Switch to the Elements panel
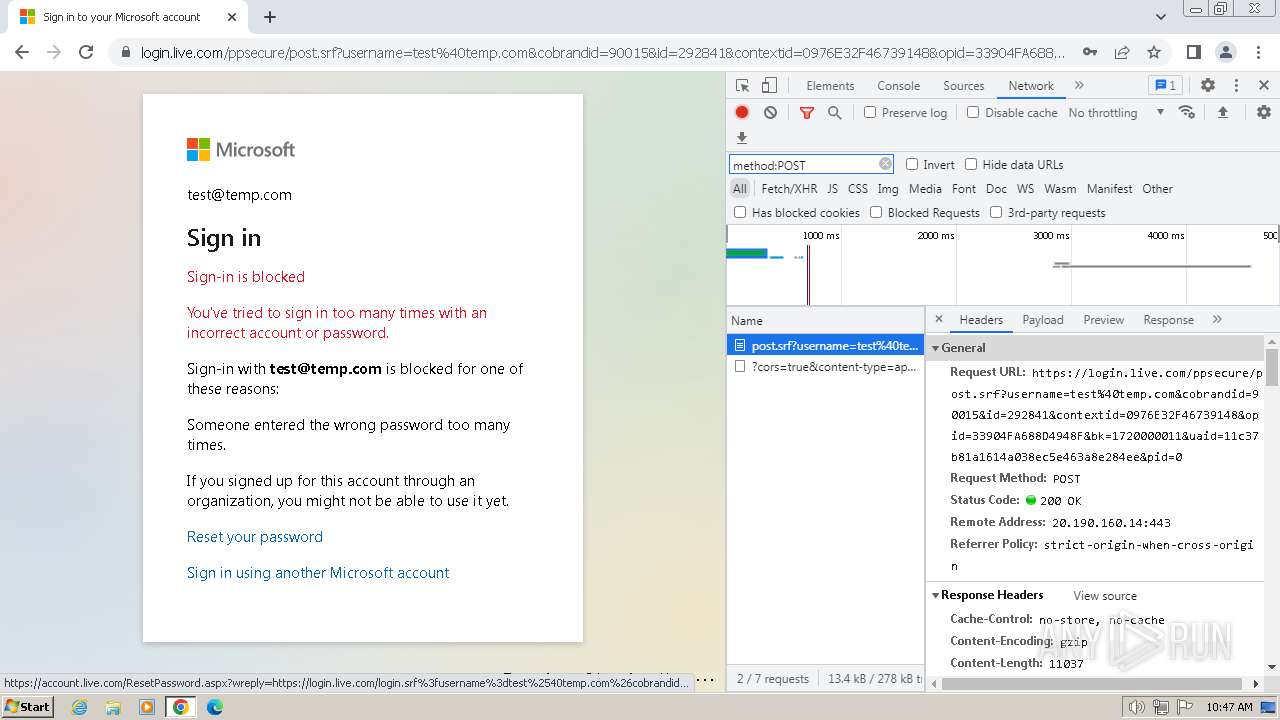The height and width of the screenshot is (720, 1280). point(830,86)
